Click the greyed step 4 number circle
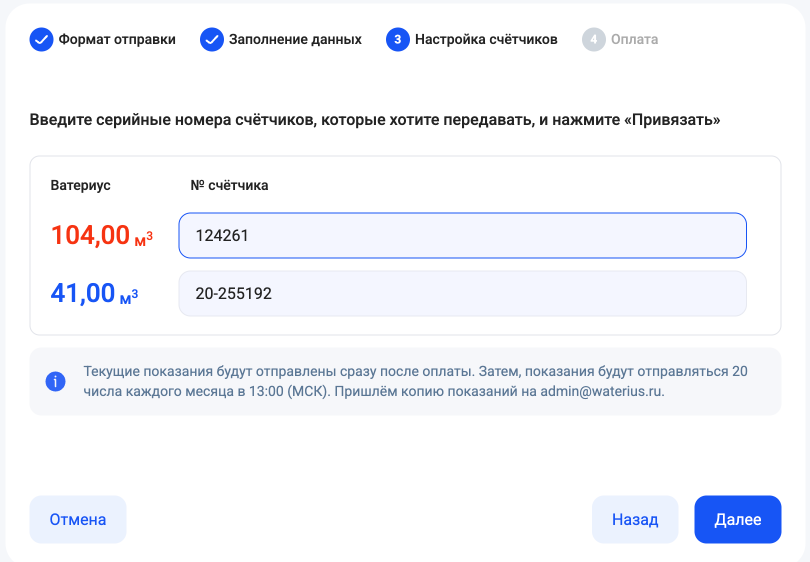The width and height of the screenshot is (810, 562). 593,40
